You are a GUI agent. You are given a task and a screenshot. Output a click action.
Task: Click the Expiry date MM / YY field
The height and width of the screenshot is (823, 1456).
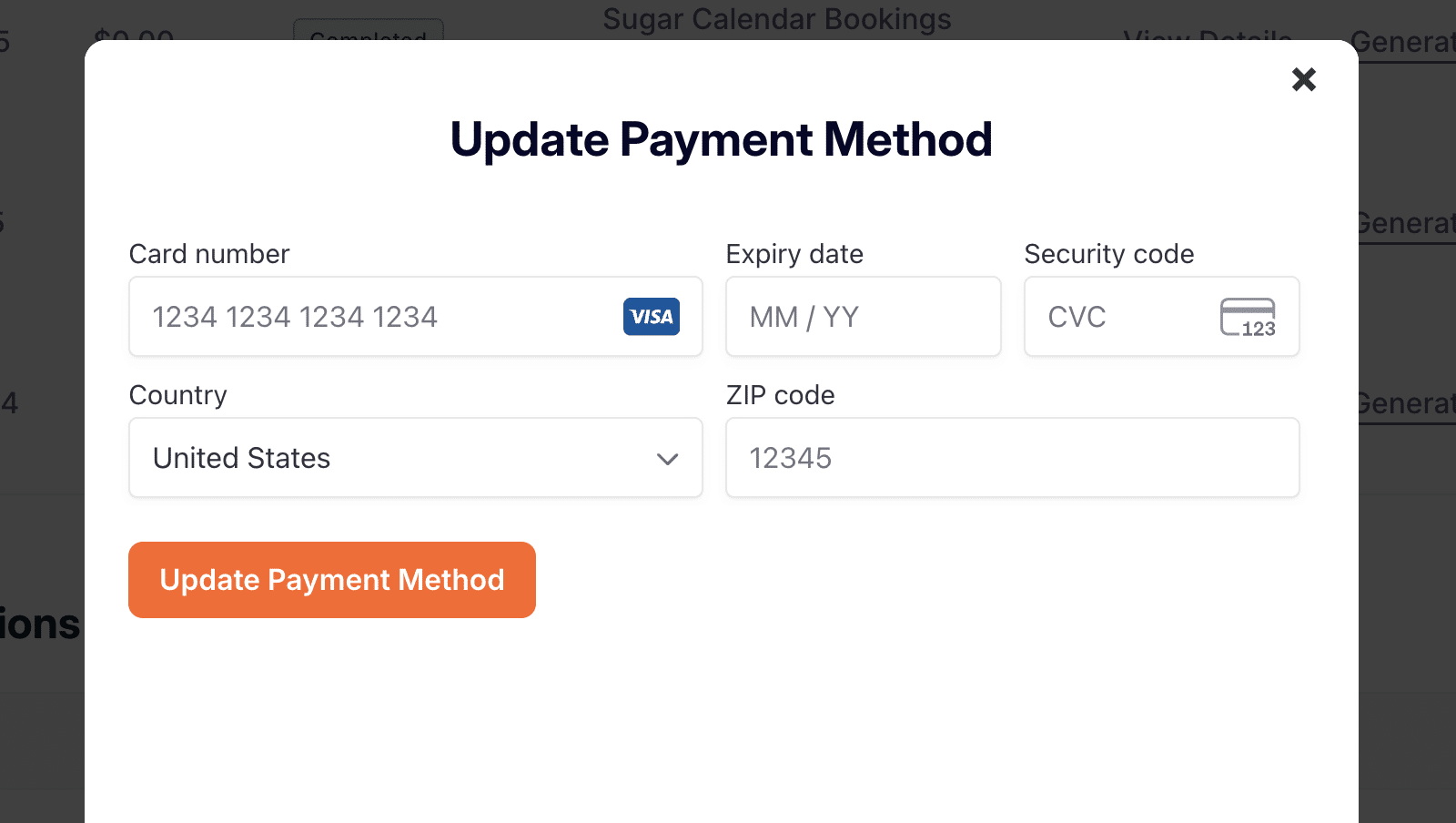tap(863, 317)
